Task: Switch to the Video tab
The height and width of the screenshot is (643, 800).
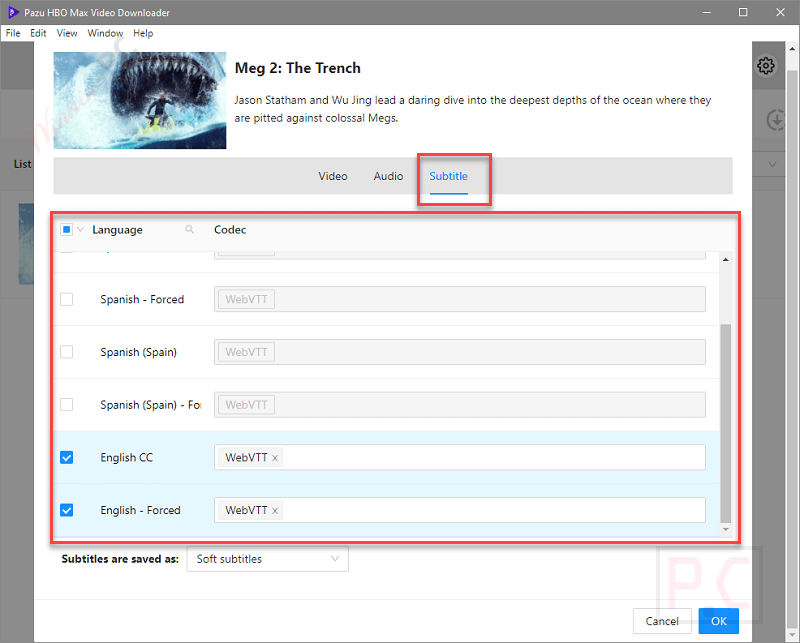Action: [x=333, y=176]
